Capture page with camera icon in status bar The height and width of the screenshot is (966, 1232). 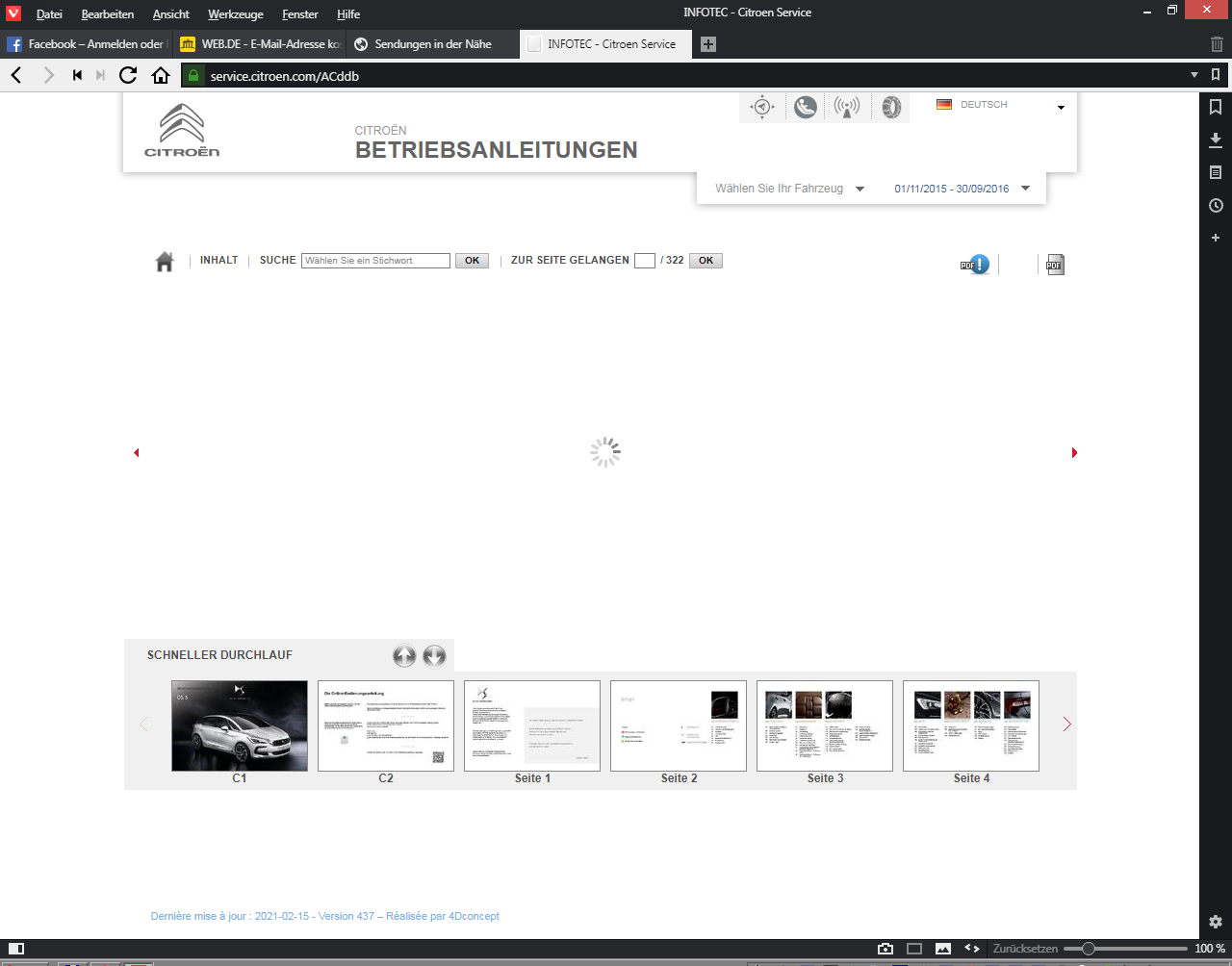pos(885,949)
